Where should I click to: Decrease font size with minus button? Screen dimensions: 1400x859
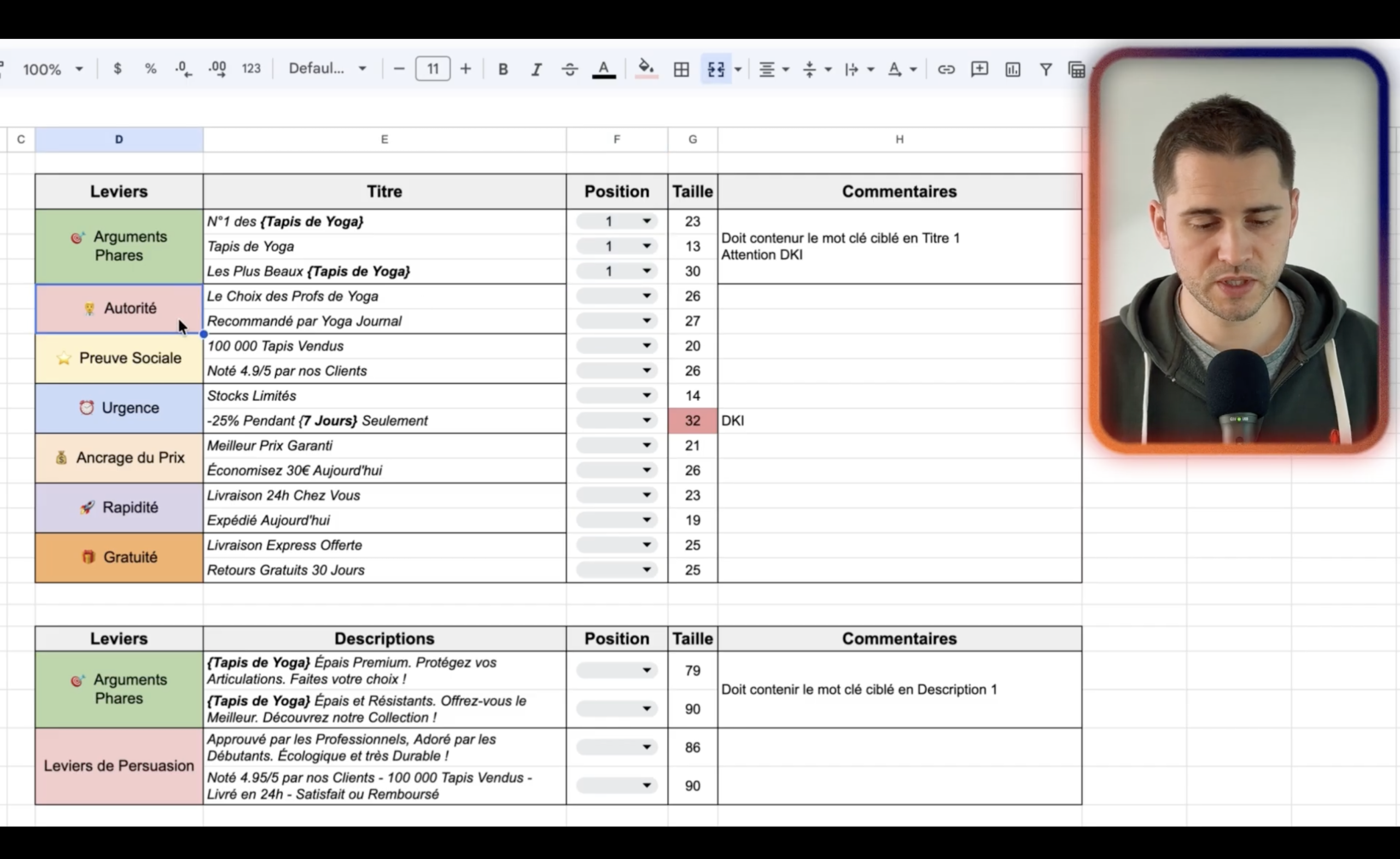[x=399, y=69]
